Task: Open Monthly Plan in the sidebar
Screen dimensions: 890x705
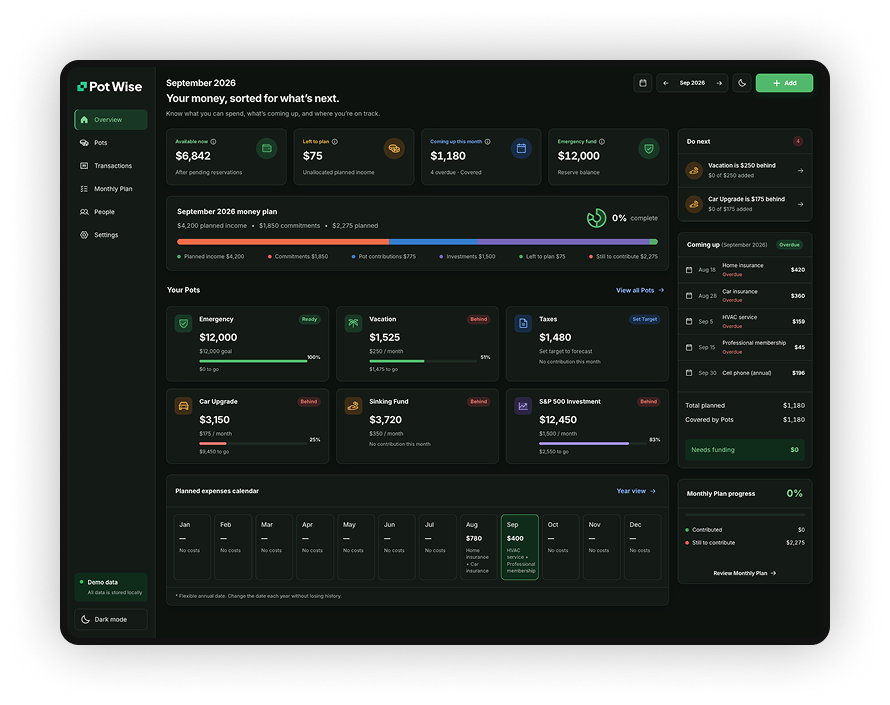Action: pos(111,188)
